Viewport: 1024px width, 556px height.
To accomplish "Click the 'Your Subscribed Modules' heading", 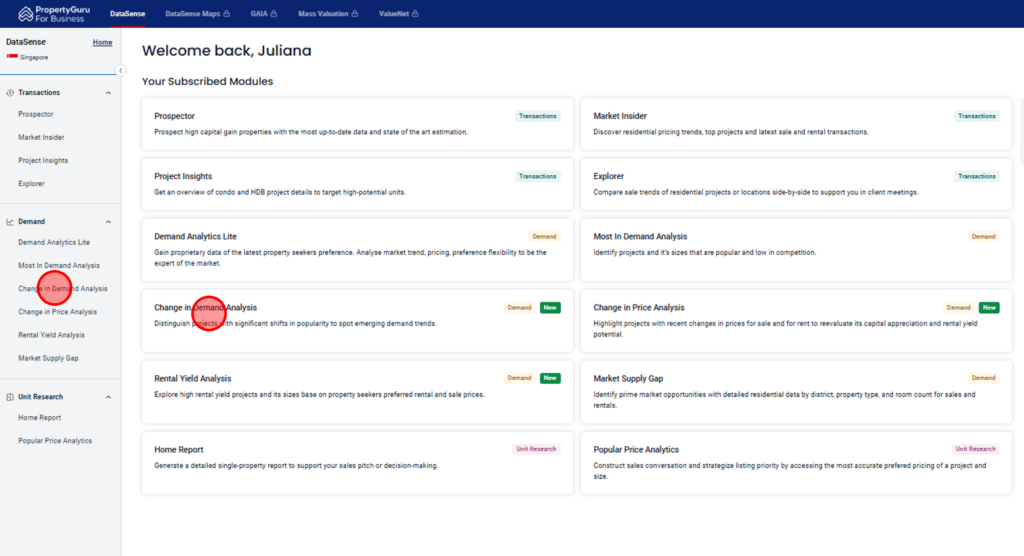I will (x=208, y=82).
